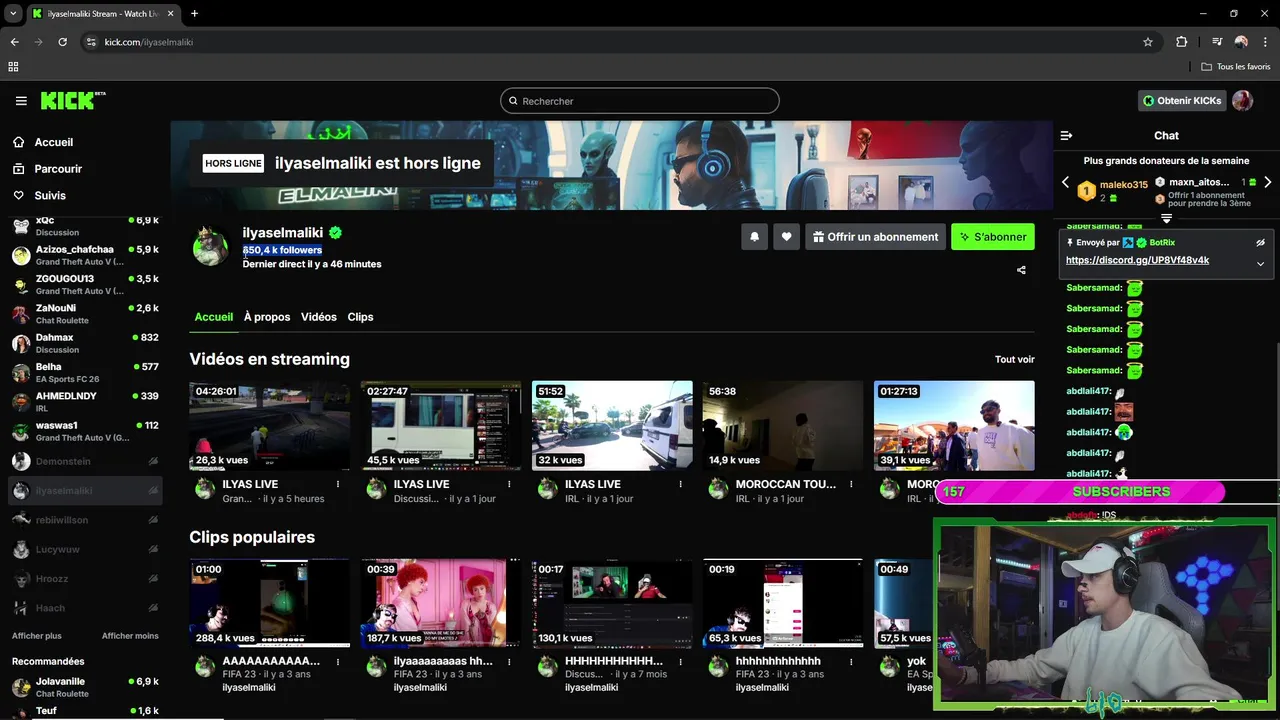Open Belha EA Sports FC 26 channel
Image resolution: width=1280 pixels, height=720 pixels.
click(85, 372)
